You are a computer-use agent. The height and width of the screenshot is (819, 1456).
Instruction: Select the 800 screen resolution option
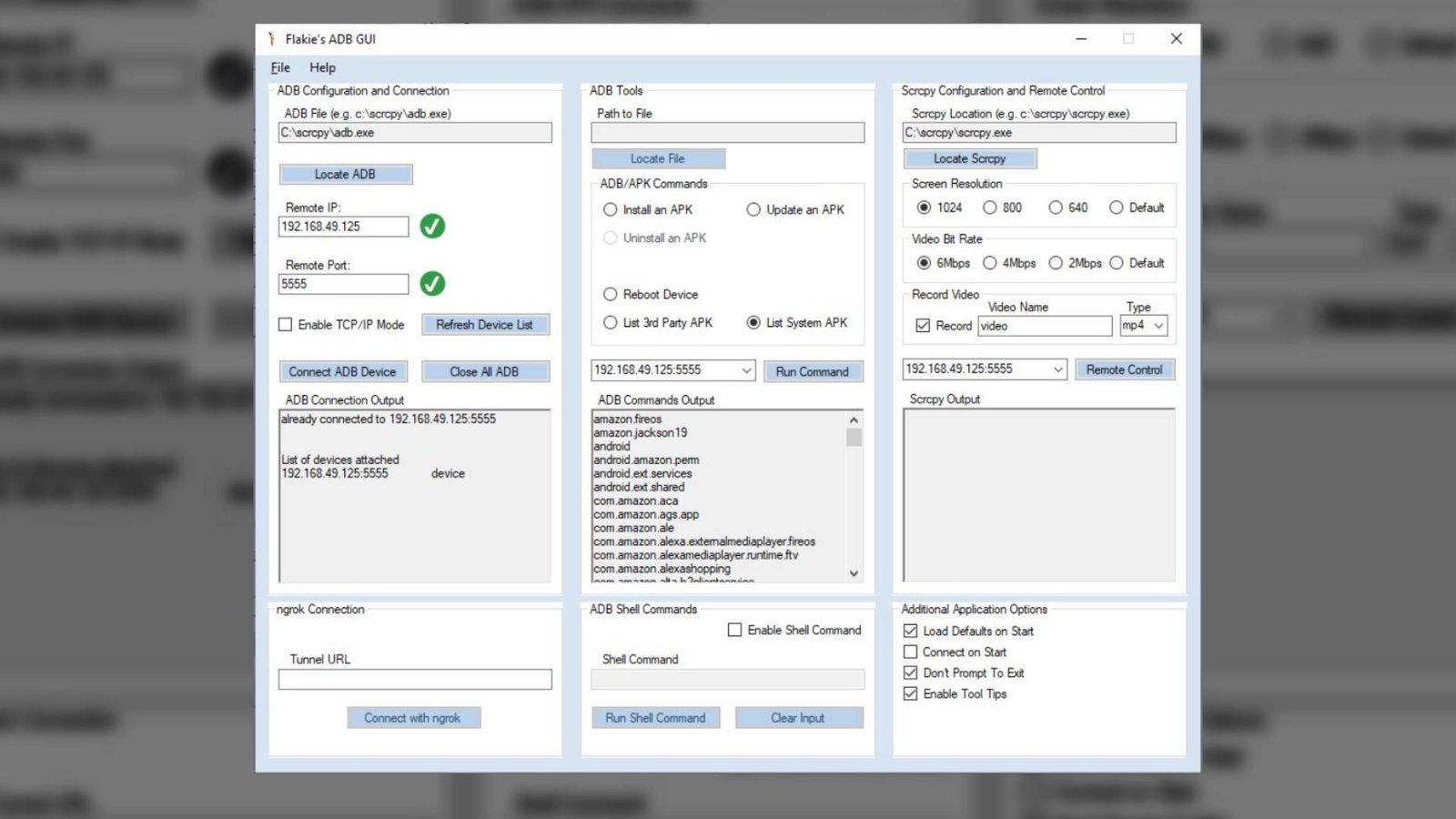pos(990,207)
